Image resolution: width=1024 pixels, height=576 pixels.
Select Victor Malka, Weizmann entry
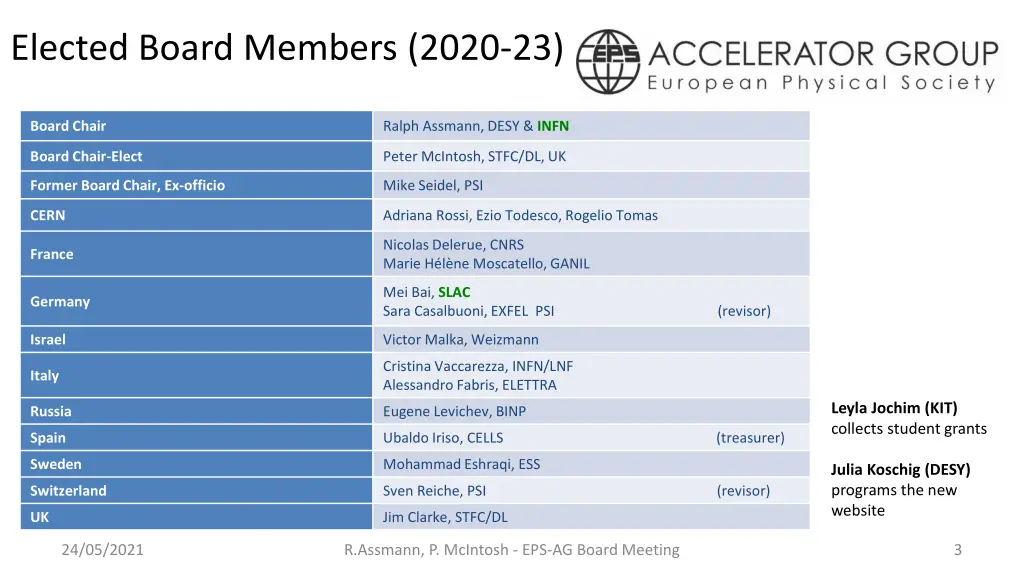pyautogui.click(x=460, y=340)
